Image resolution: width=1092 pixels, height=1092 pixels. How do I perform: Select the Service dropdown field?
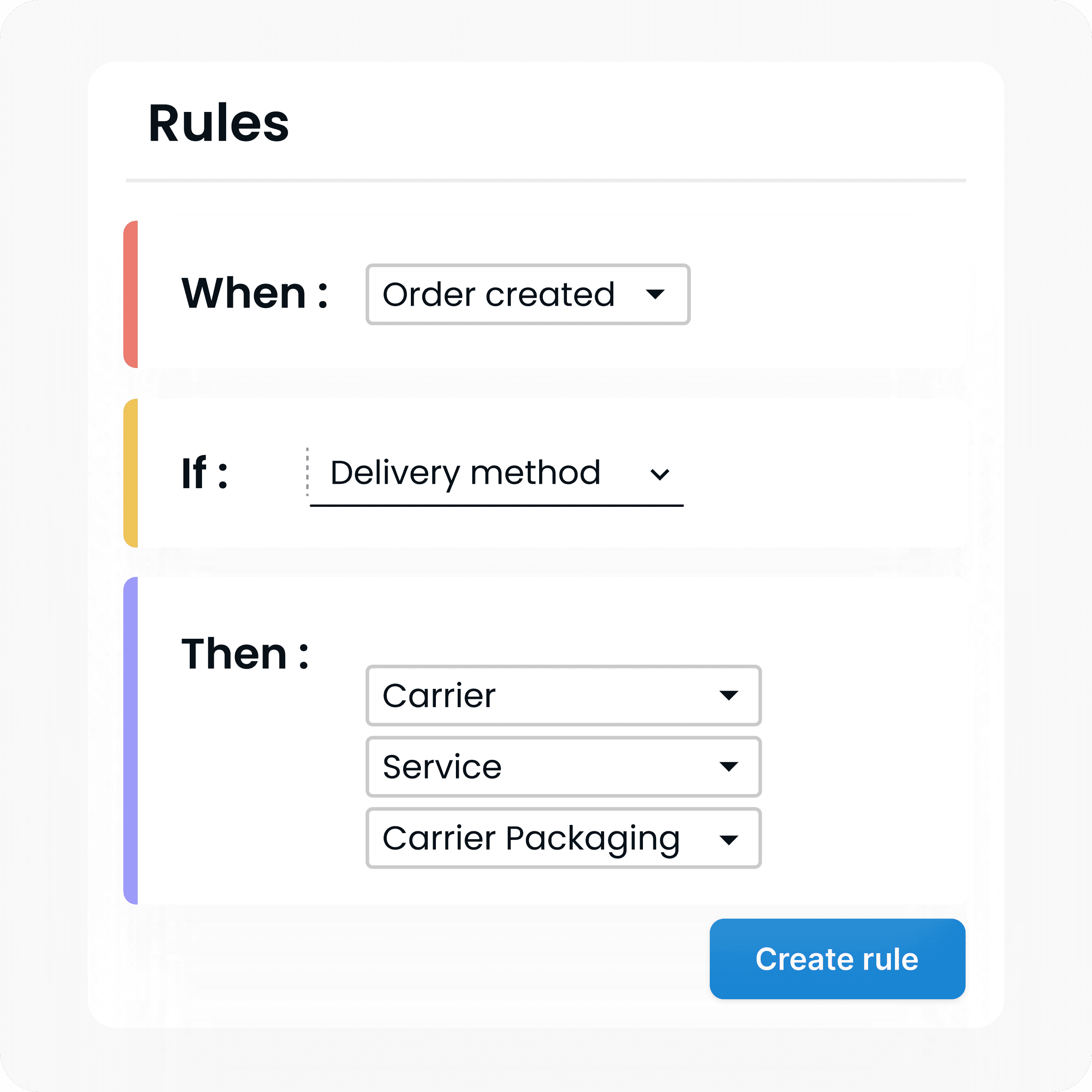tap(442, 767)
